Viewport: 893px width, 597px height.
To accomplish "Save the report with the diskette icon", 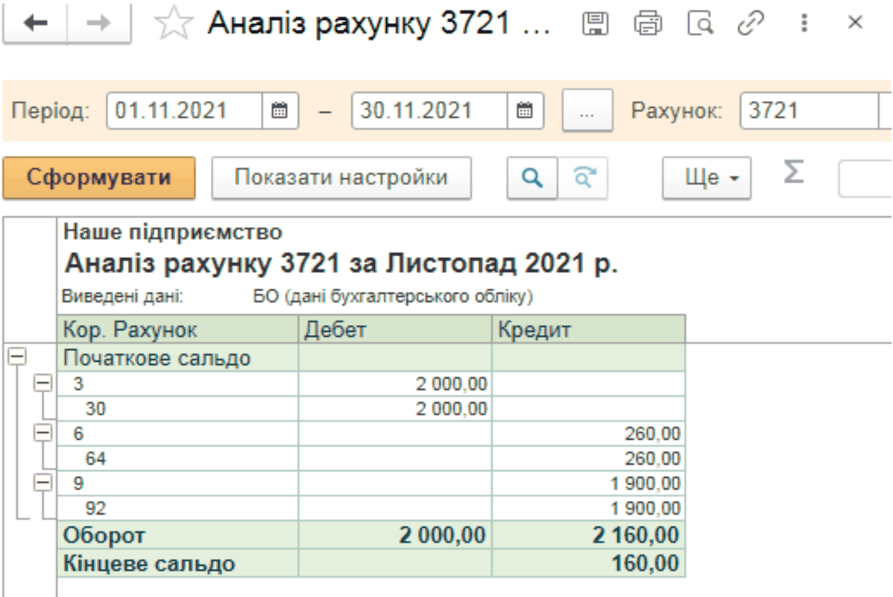I will click(595, 24).
